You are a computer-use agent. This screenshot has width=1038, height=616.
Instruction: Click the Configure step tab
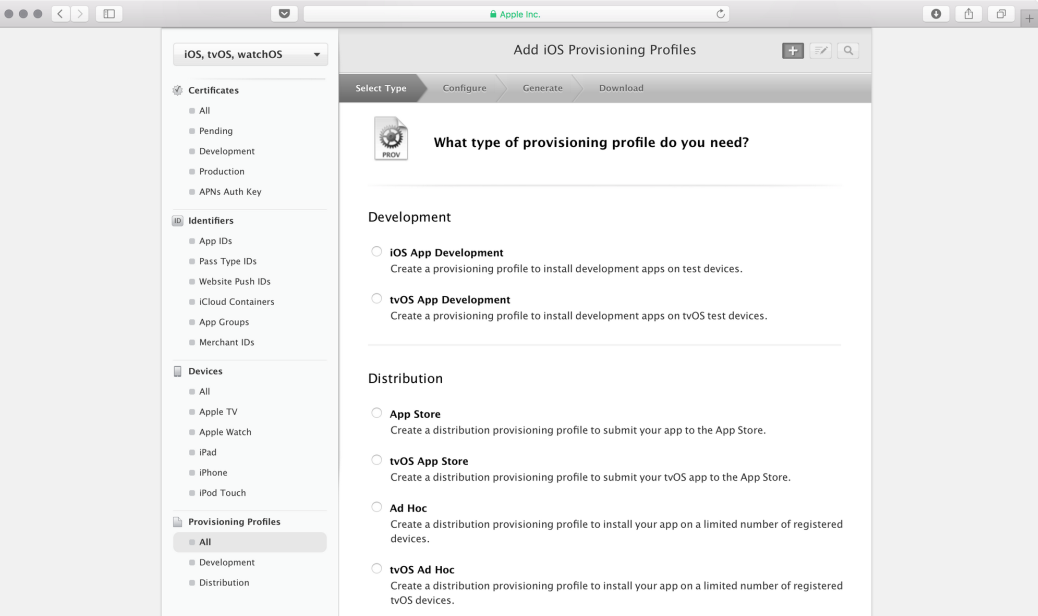click(465, 88)
